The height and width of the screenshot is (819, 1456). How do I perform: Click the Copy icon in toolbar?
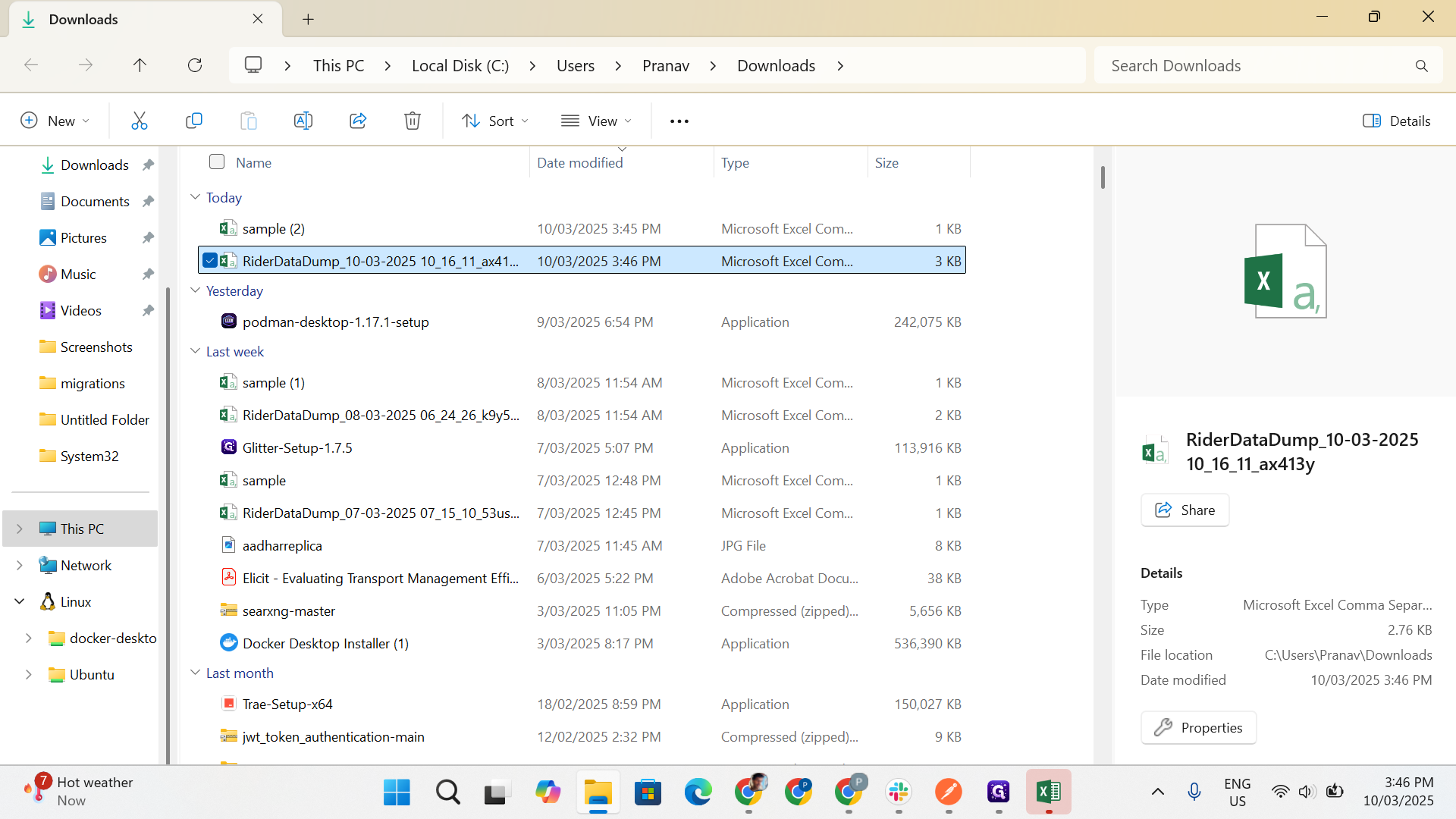pyautogui.click(x=194, y=121)
